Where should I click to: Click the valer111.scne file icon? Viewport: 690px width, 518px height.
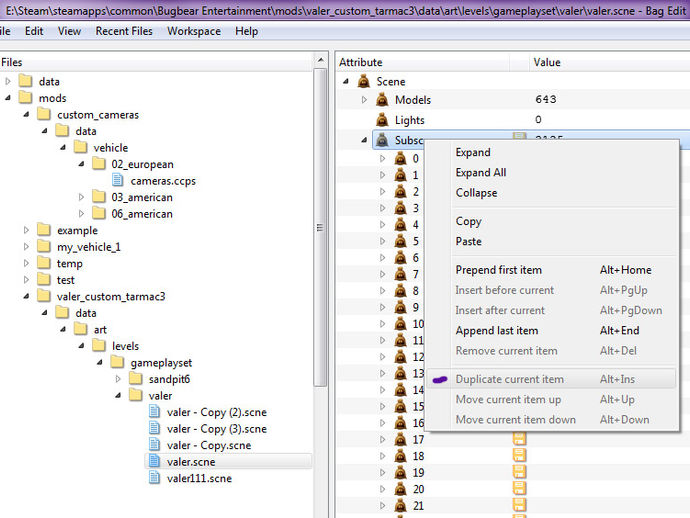pyautogui.click(x=154, y=478)
